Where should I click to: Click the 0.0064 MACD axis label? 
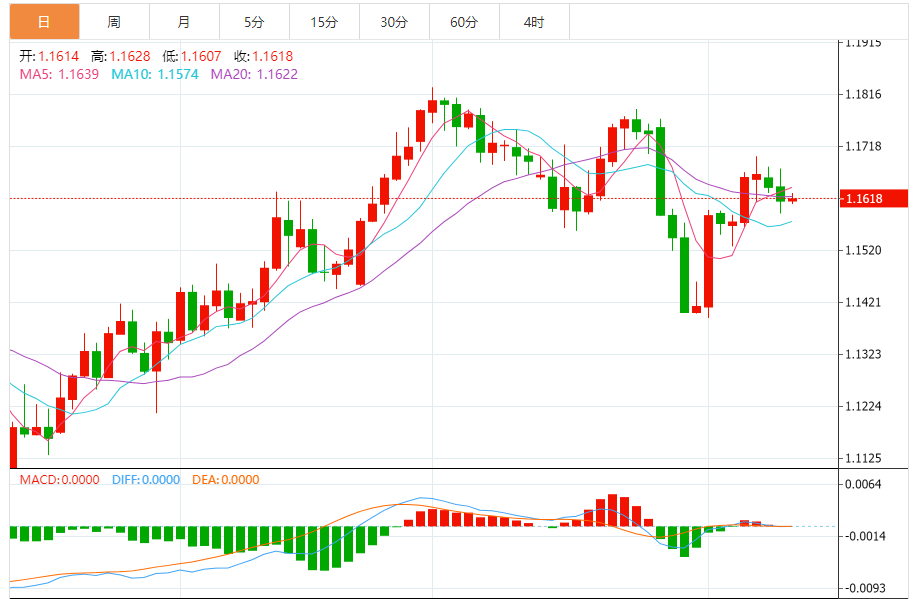863,485
